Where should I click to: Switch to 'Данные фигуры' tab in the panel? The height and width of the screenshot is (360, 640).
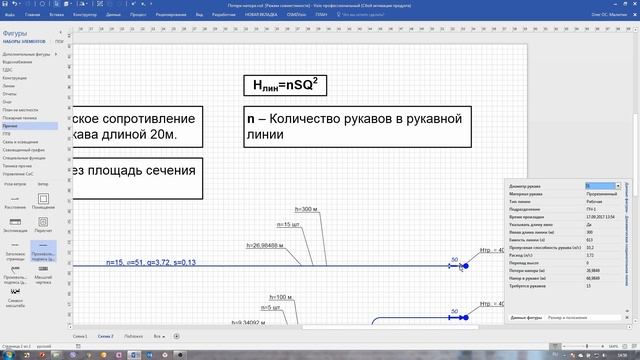[x=526, y=318]
